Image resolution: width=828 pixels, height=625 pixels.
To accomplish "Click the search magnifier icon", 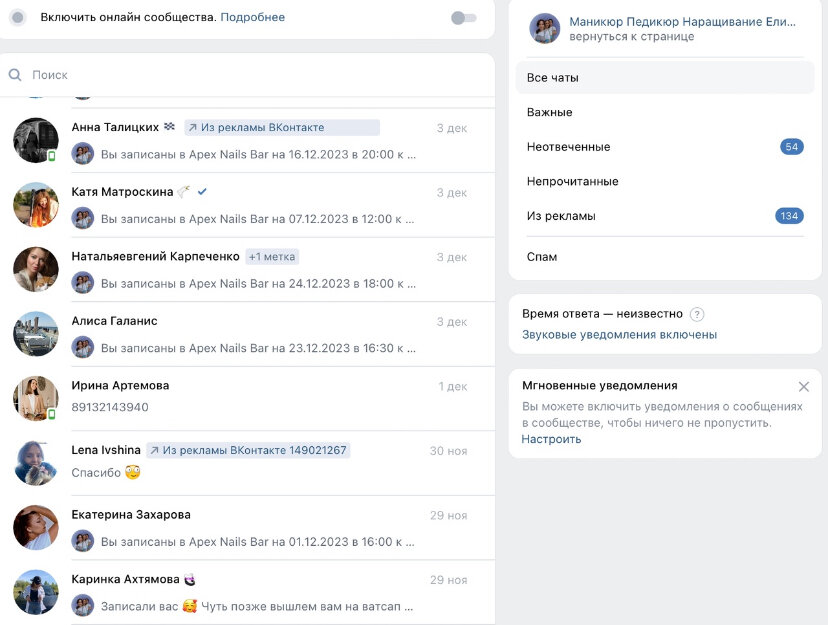I will pyautogui.click(x=15, y=74).
